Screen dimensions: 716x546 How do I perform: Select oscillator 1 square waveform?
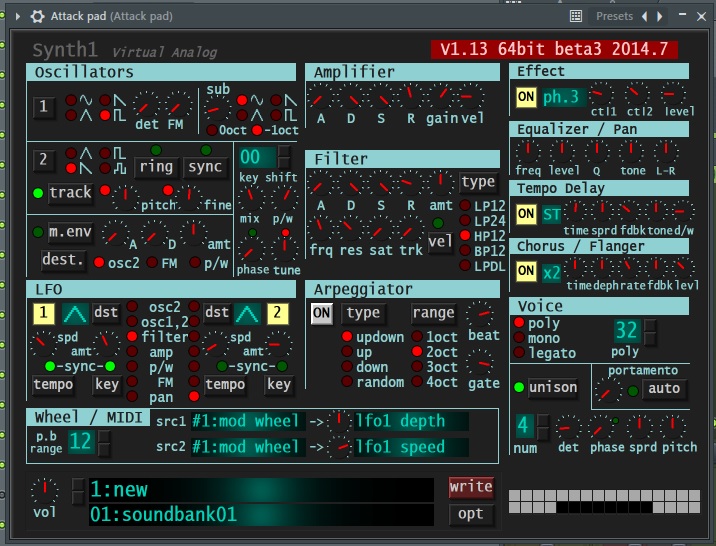[x=105, y=115]
